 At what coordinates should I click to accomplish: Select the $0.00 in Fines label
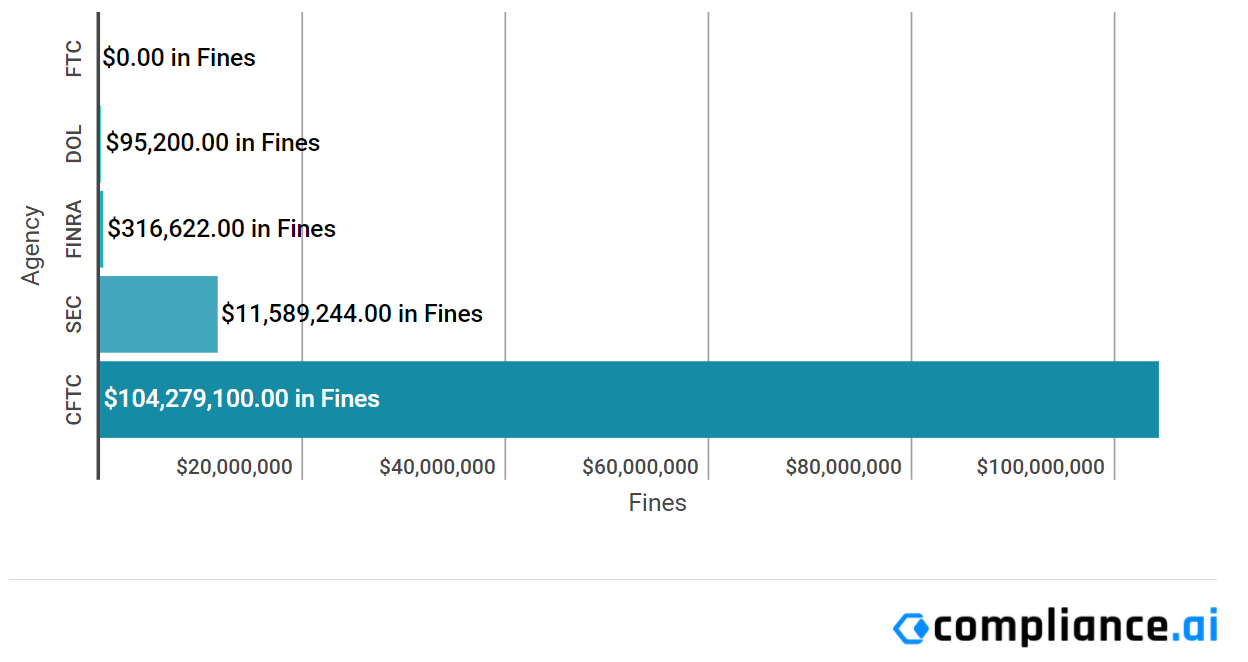pyautogui.click(x=179, y=58)
